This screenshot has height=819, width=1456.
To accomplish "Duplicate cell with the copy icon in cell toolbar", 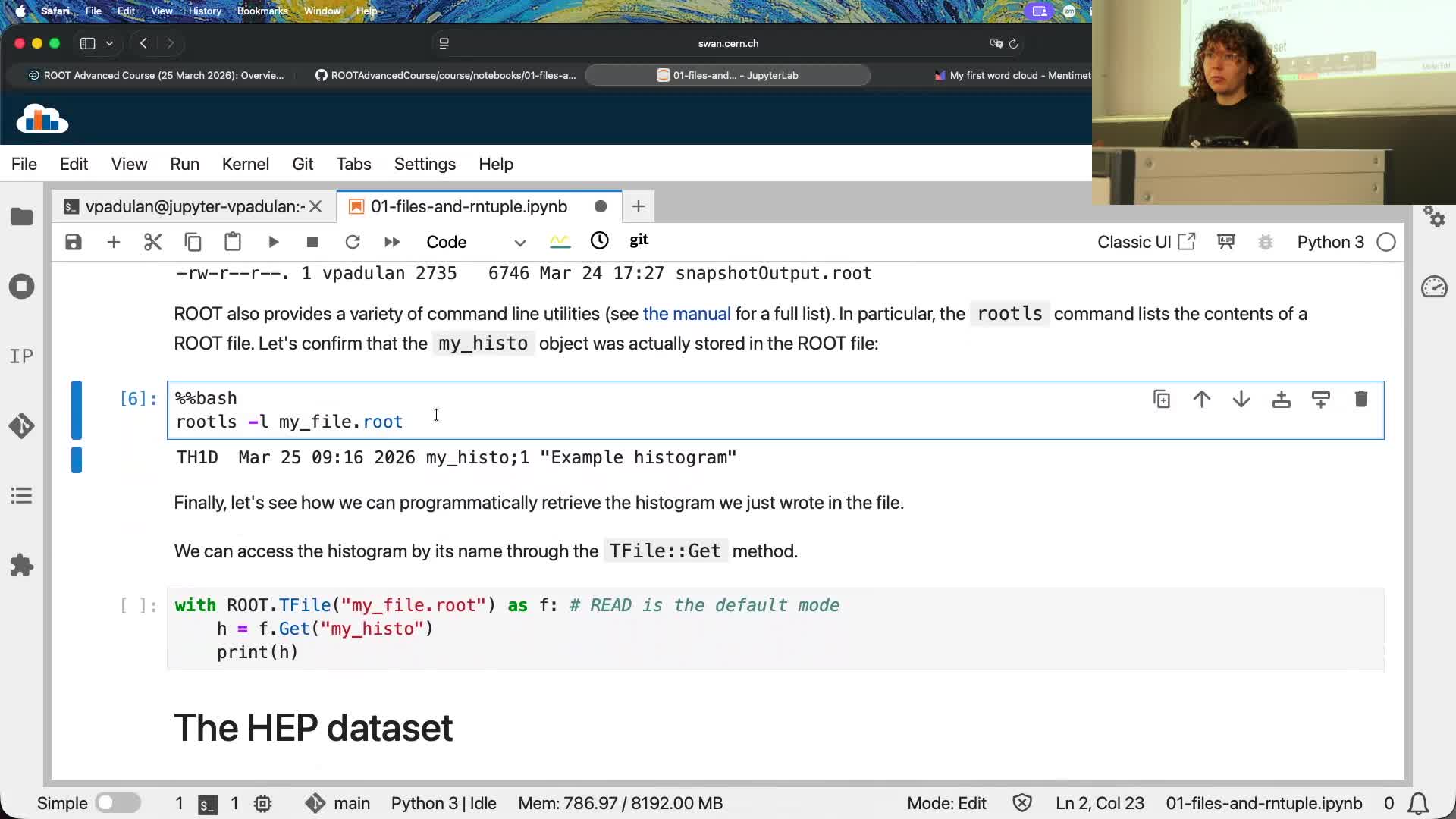I will tap(1162, 400).
